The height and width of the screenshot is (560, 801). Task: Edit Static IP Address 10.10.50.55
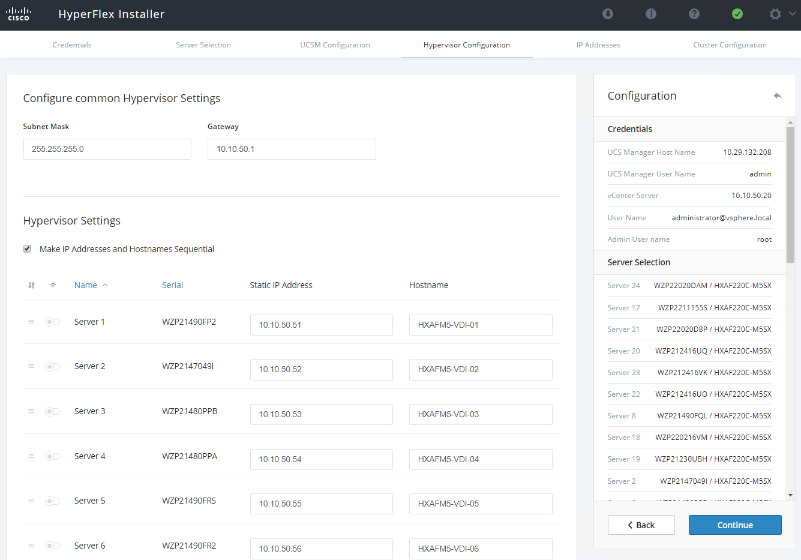(321, 504)
